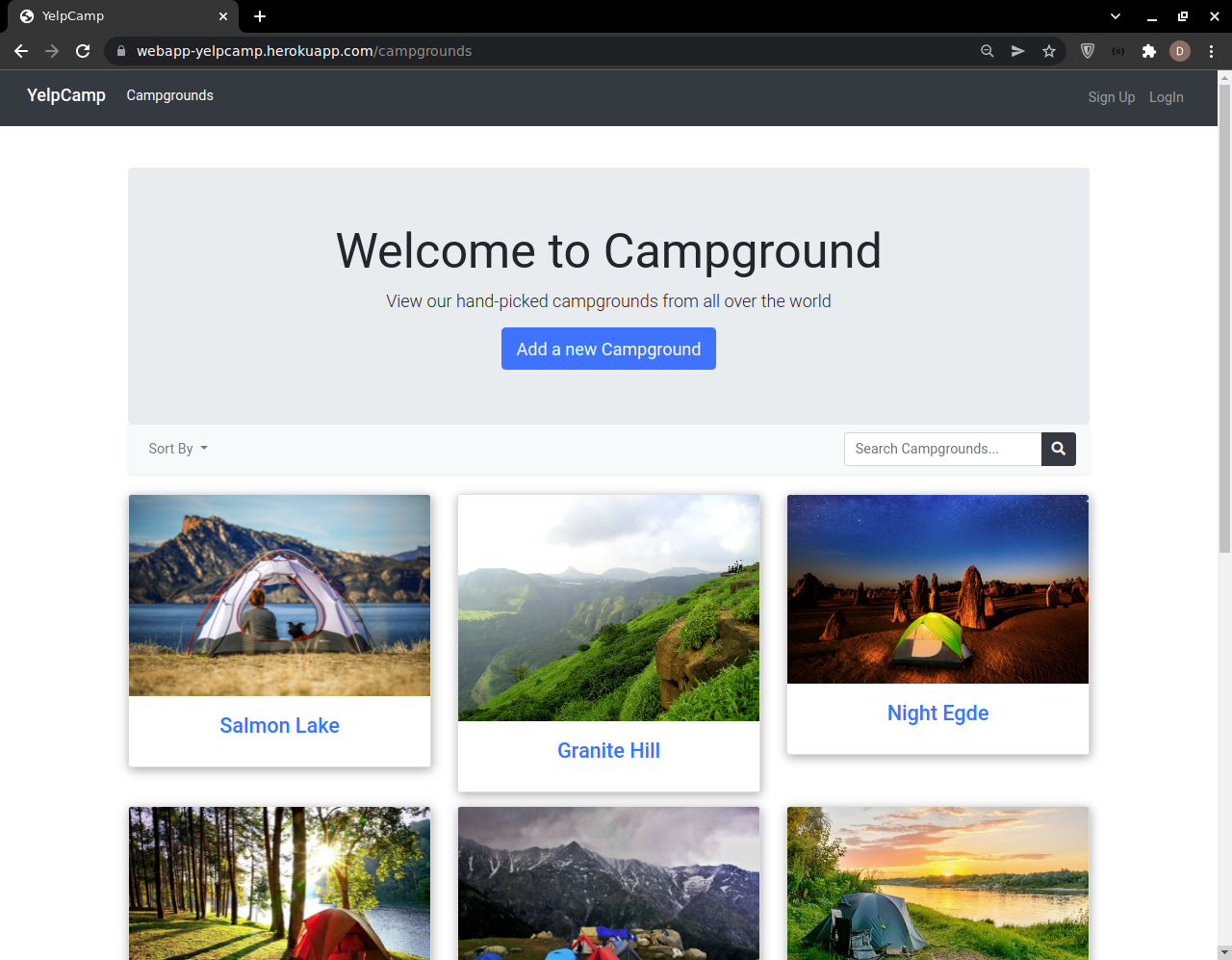Image resolution: width=1232 pixels, height=960 pixels.
Task: Click the snowy mountain camp photo
Action: click(x=608, y=883)
